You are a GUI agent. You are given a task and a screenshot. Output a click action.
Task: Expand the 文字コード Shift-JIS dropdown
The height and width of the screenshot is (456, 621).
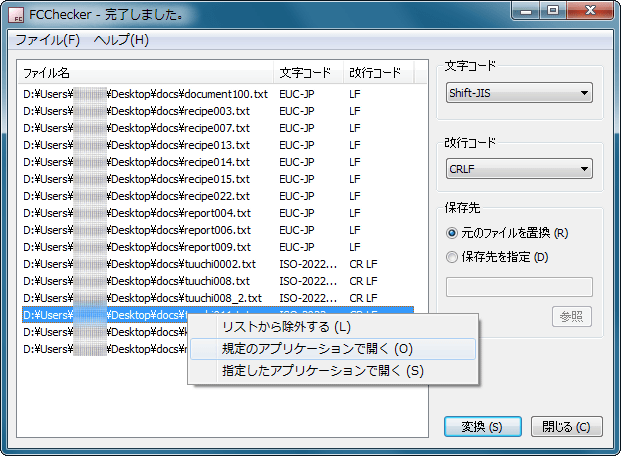519,93
